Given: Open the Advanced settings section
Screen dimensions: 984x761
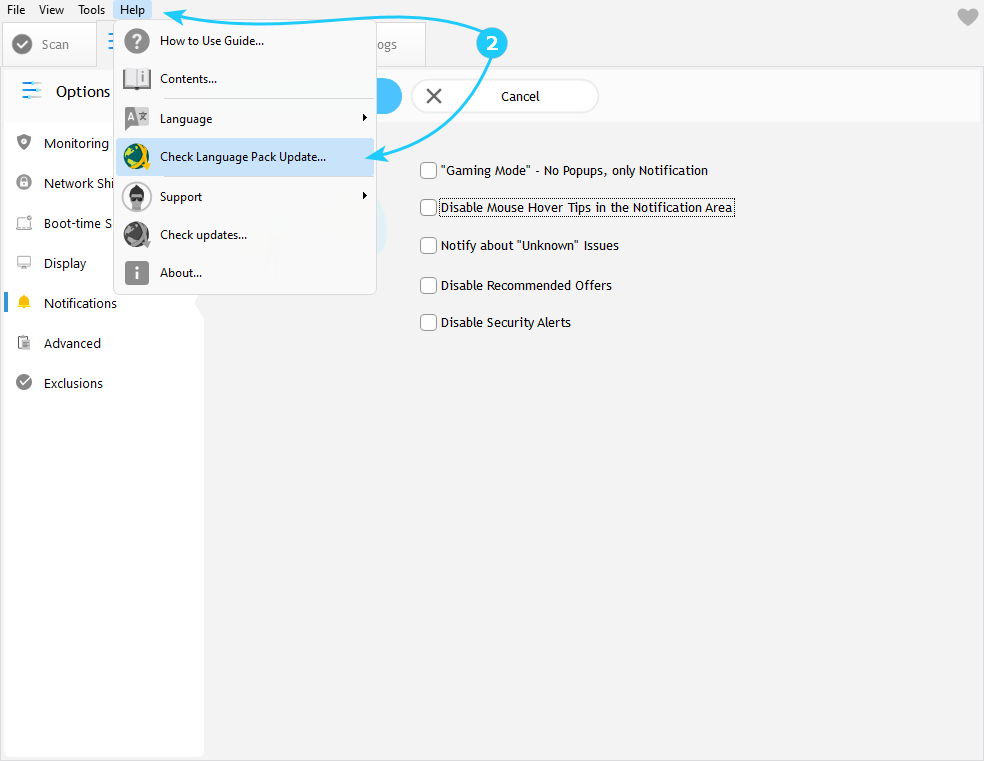Looking at the screenshot, I should (x=72, y=343).
